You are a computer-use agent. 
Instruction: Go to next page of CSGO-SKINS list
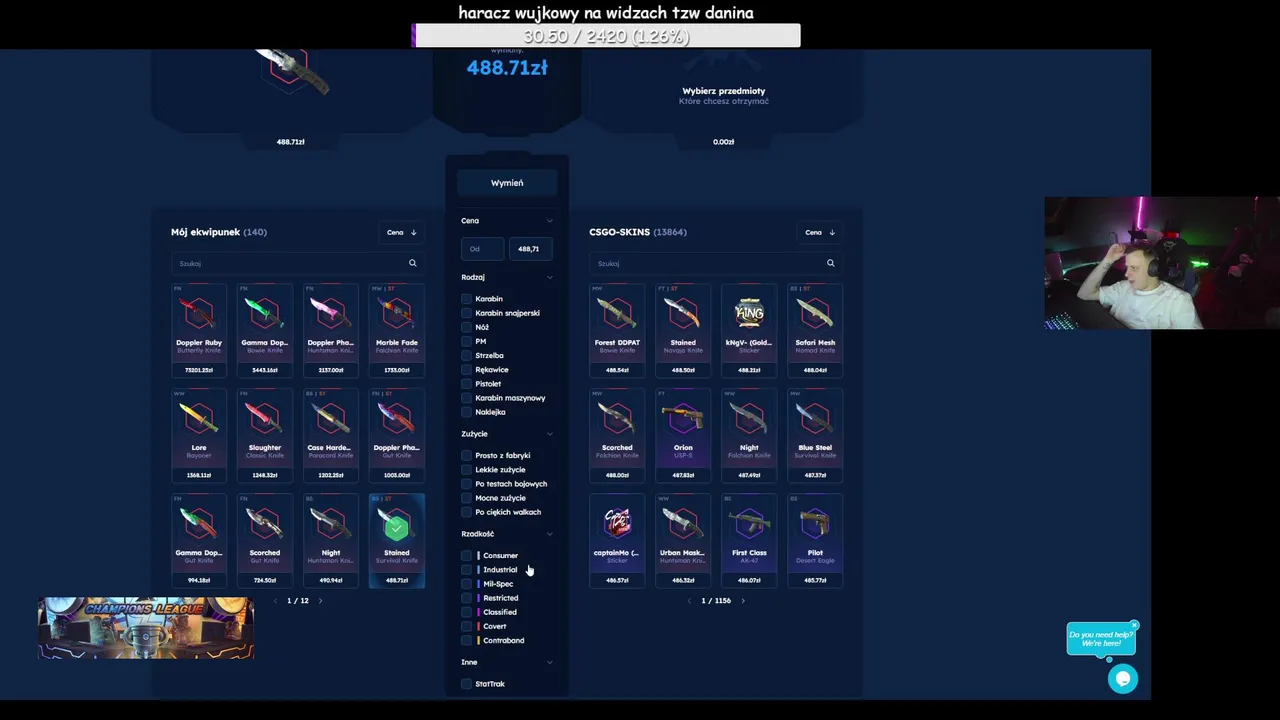click(x=742, y=600)
